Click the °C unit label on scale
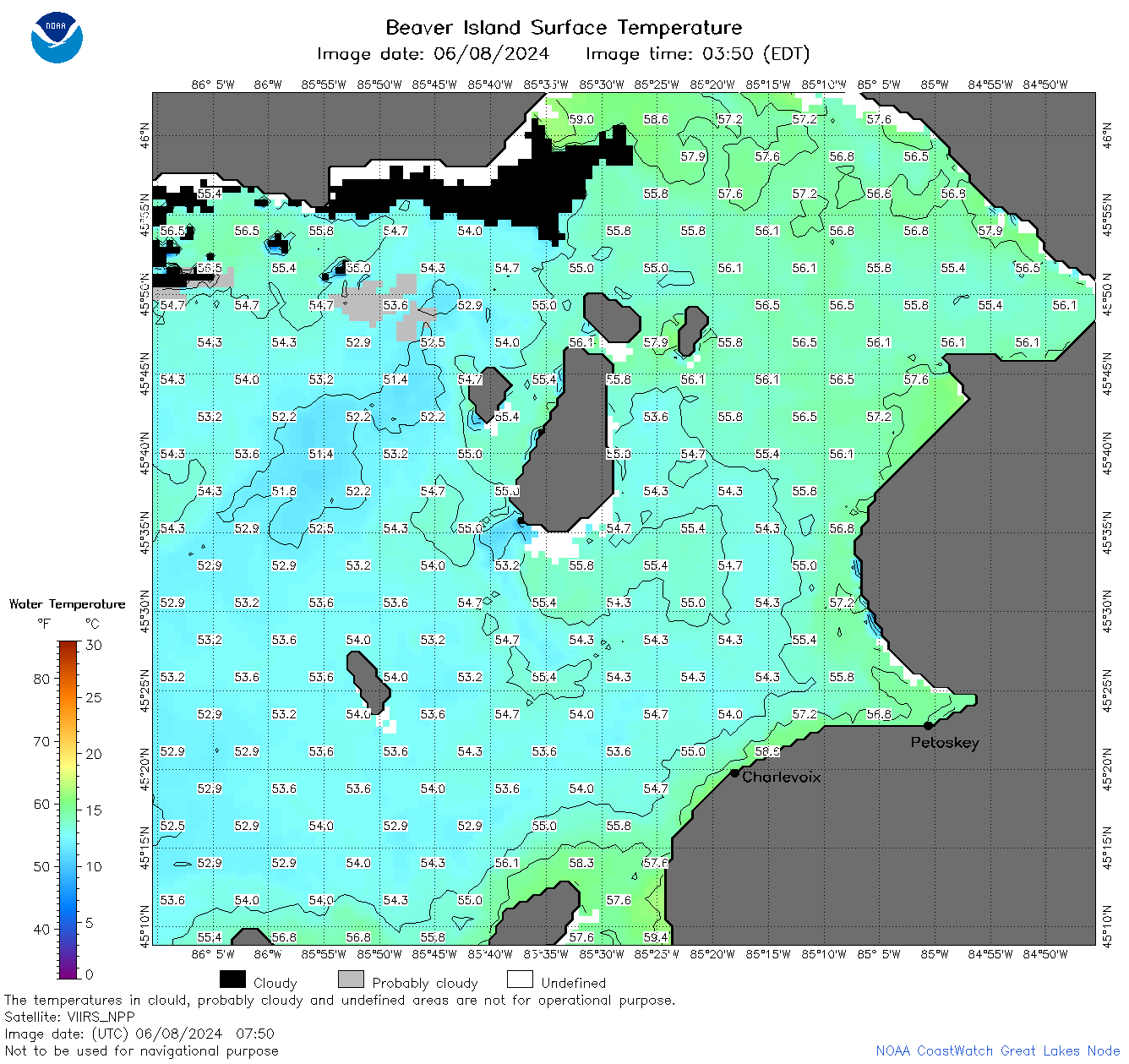This screenshot has height=1064, width=1129. coord(92,624)
